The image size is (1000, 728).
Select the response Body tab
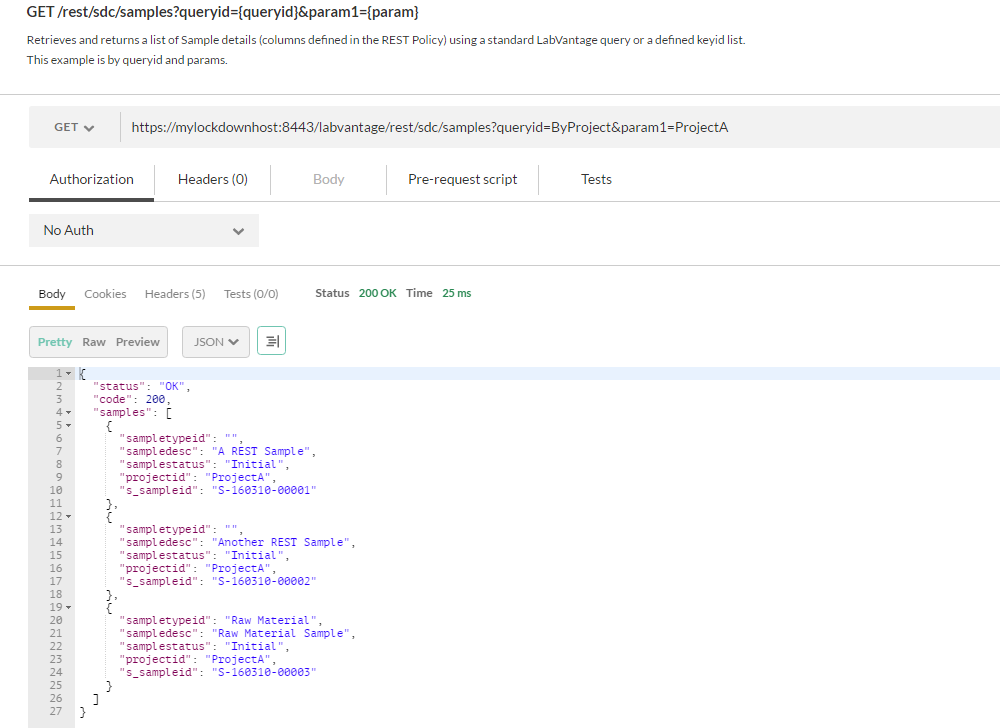coord(52,294)
